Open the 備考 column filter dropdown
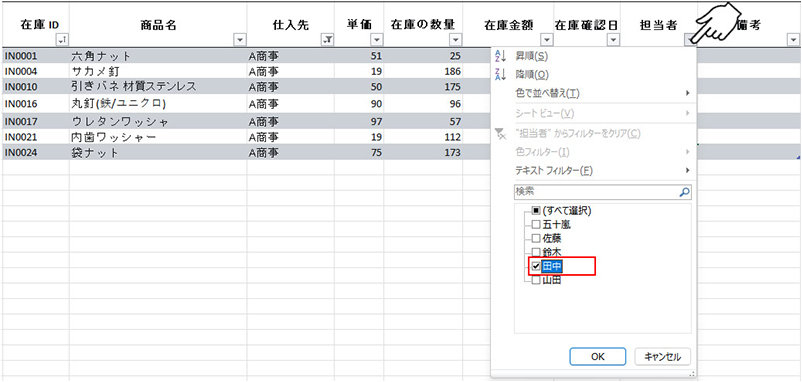Viewport: 802px width, 382px height. [x=793, y=40]
